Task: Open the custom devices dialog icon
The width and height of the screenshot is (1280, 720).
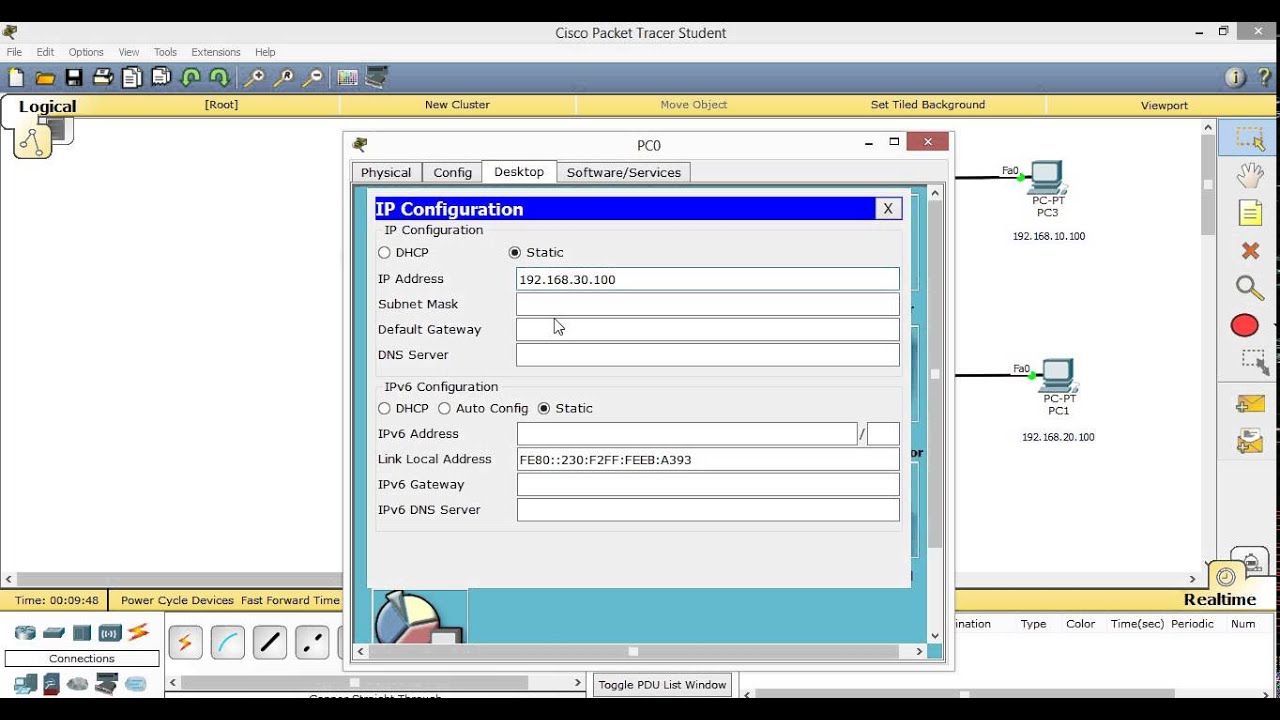Action: (x=377, y=78)
